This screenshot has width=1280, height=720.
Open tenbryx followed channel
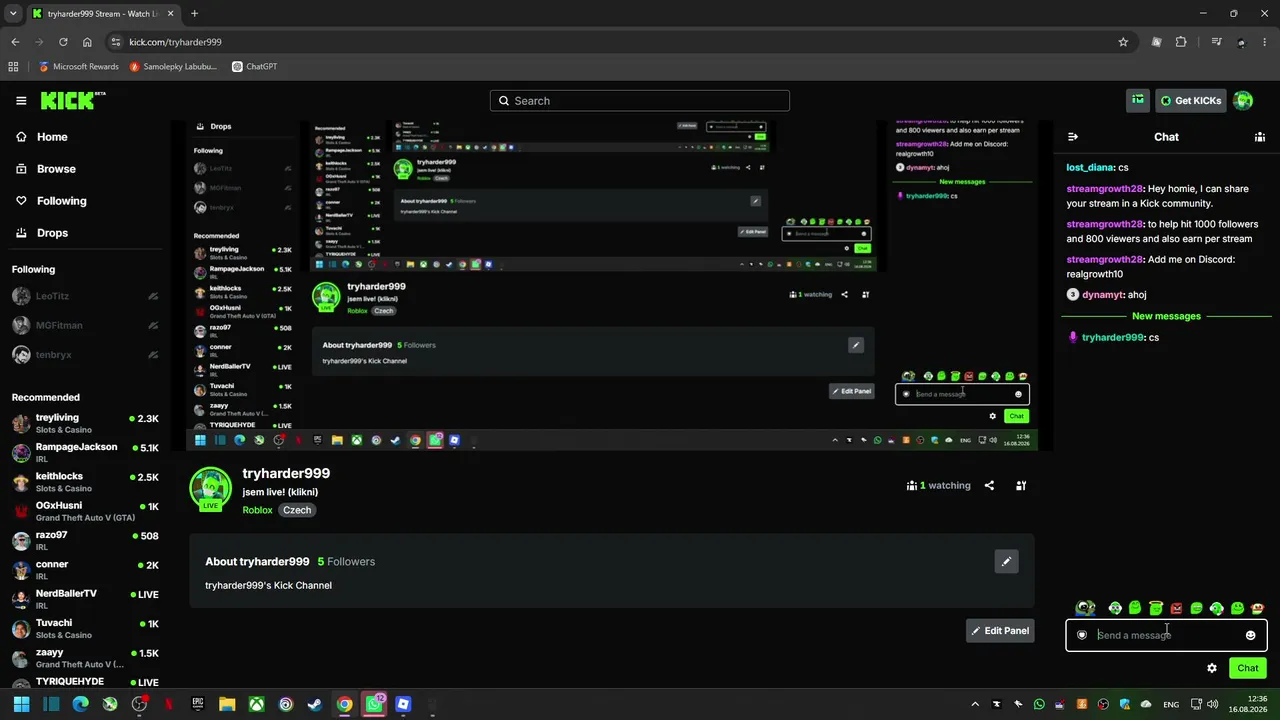click(x=84, y=355)
